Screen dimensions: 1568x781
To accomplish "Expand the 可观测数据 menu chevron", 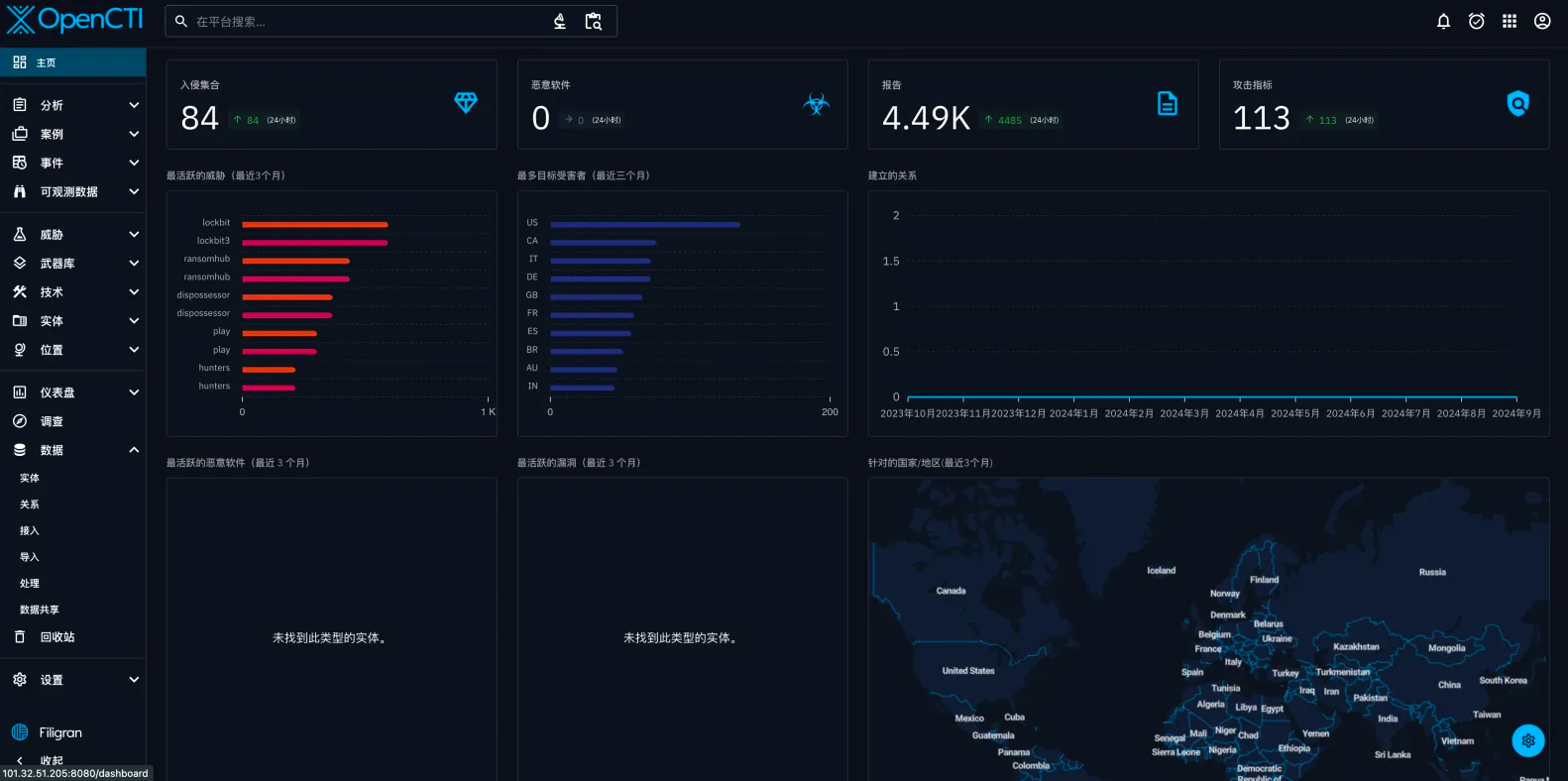I will (134, 191).
